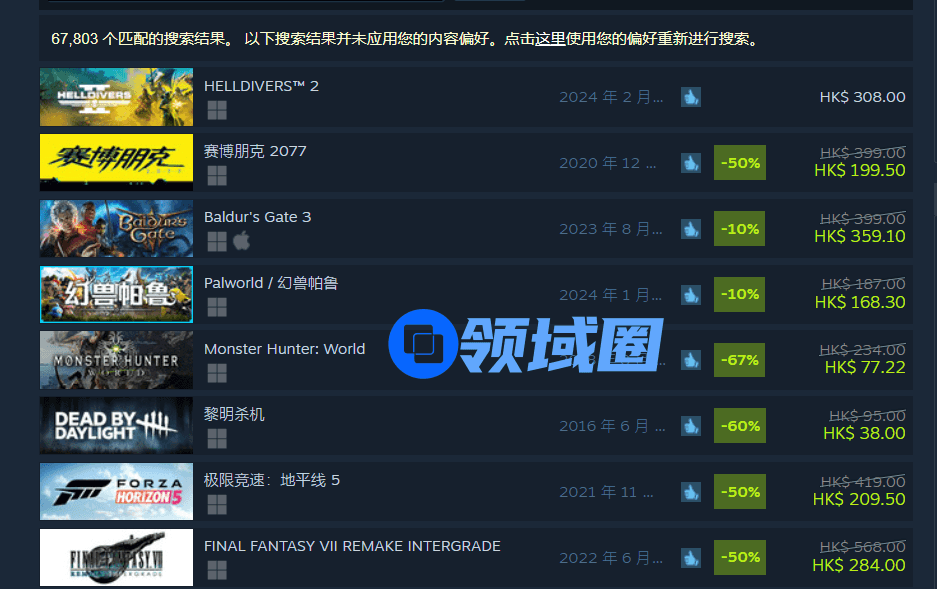Click the positive review icon for 赛博朋克 2077
The image size is (937, 589).
(691, 162)
